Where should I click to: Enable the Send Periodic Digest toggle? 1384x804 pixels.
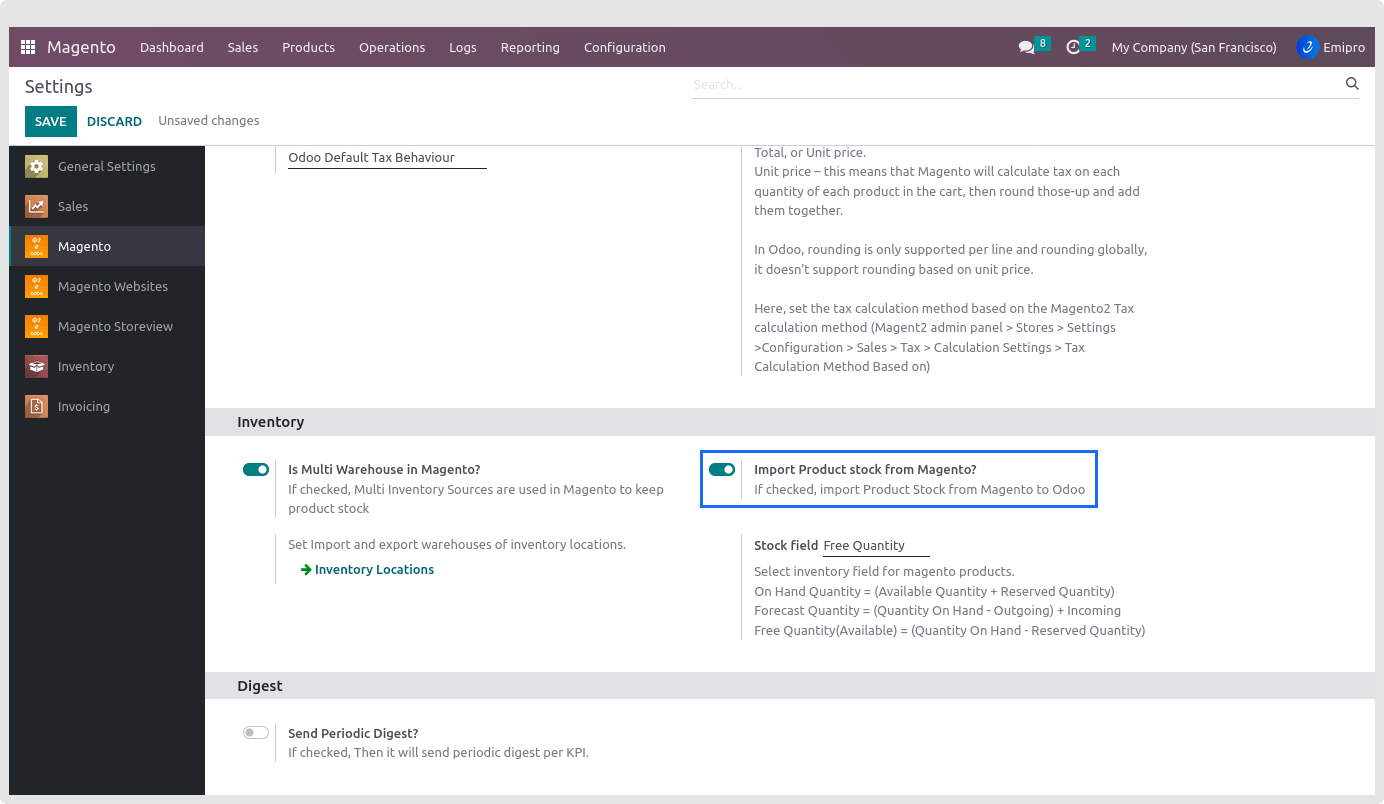coord(256,733)
